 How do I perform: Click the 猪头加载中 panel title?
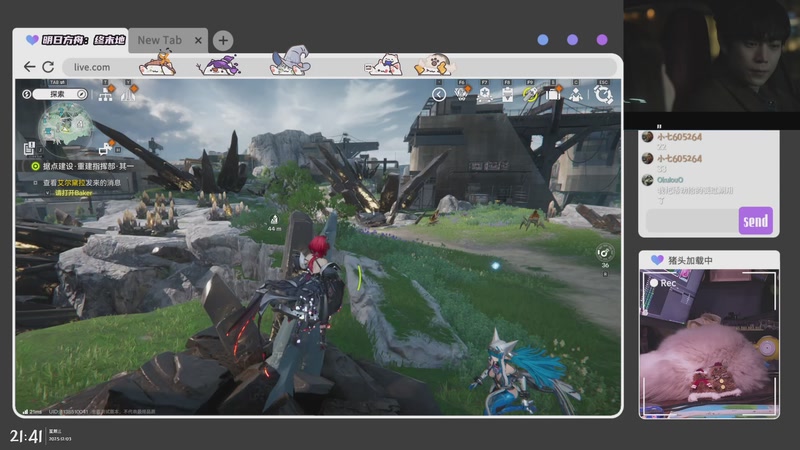[x=690, y=260]
